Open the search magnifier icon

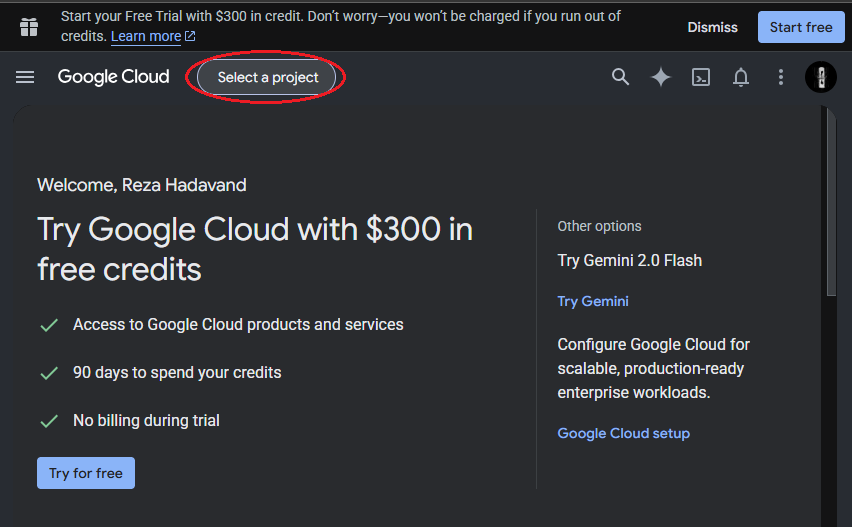tap(620, 77)
